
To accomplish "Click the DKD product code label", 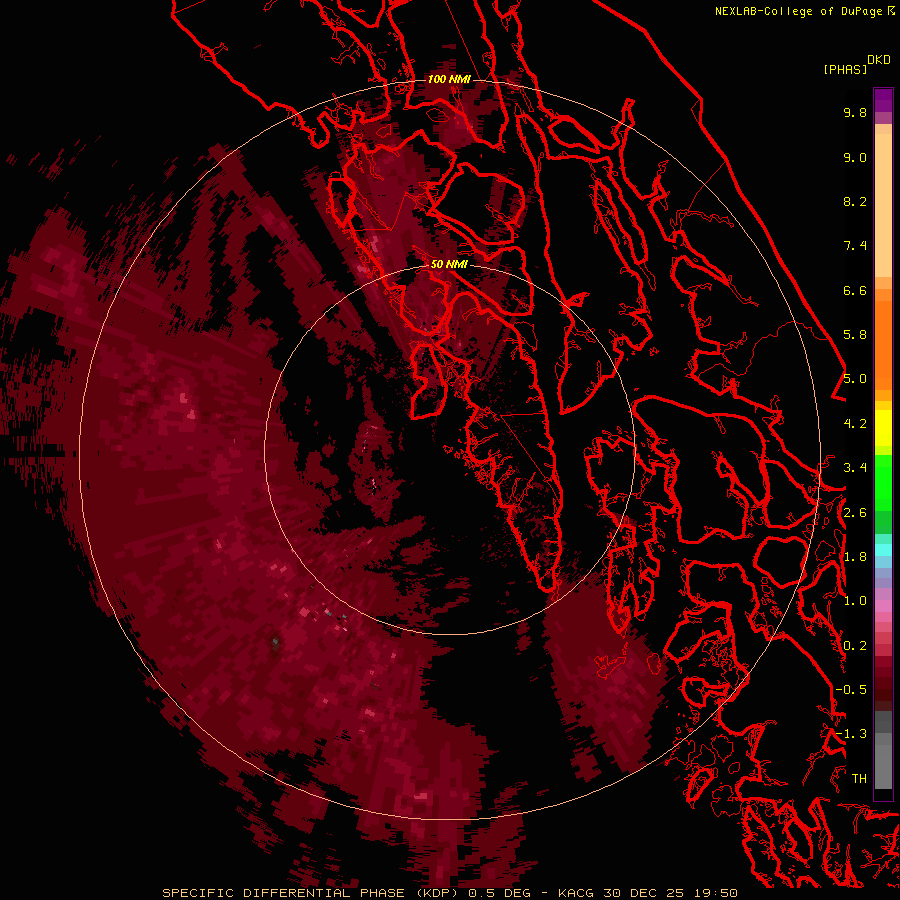I will tap(879, 60).
